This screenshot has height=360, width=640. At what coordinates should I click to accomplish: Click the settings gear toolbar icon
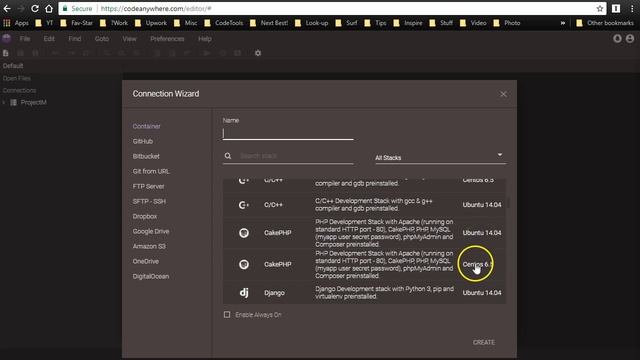pyautogui.click(x=258, y=53)
